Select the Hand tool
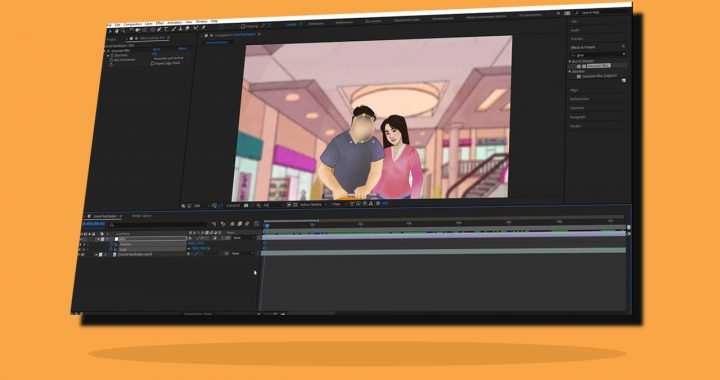 click(x=117, y=31)
